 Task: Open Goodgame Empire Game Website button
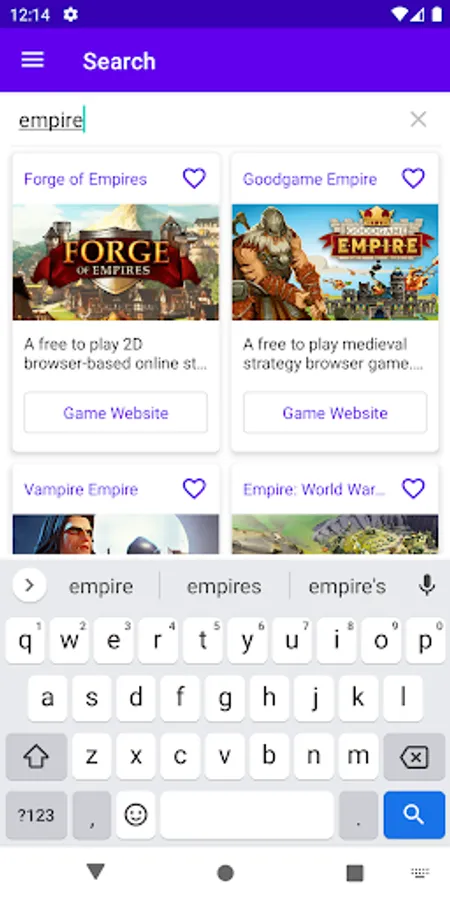coord(335,413)
